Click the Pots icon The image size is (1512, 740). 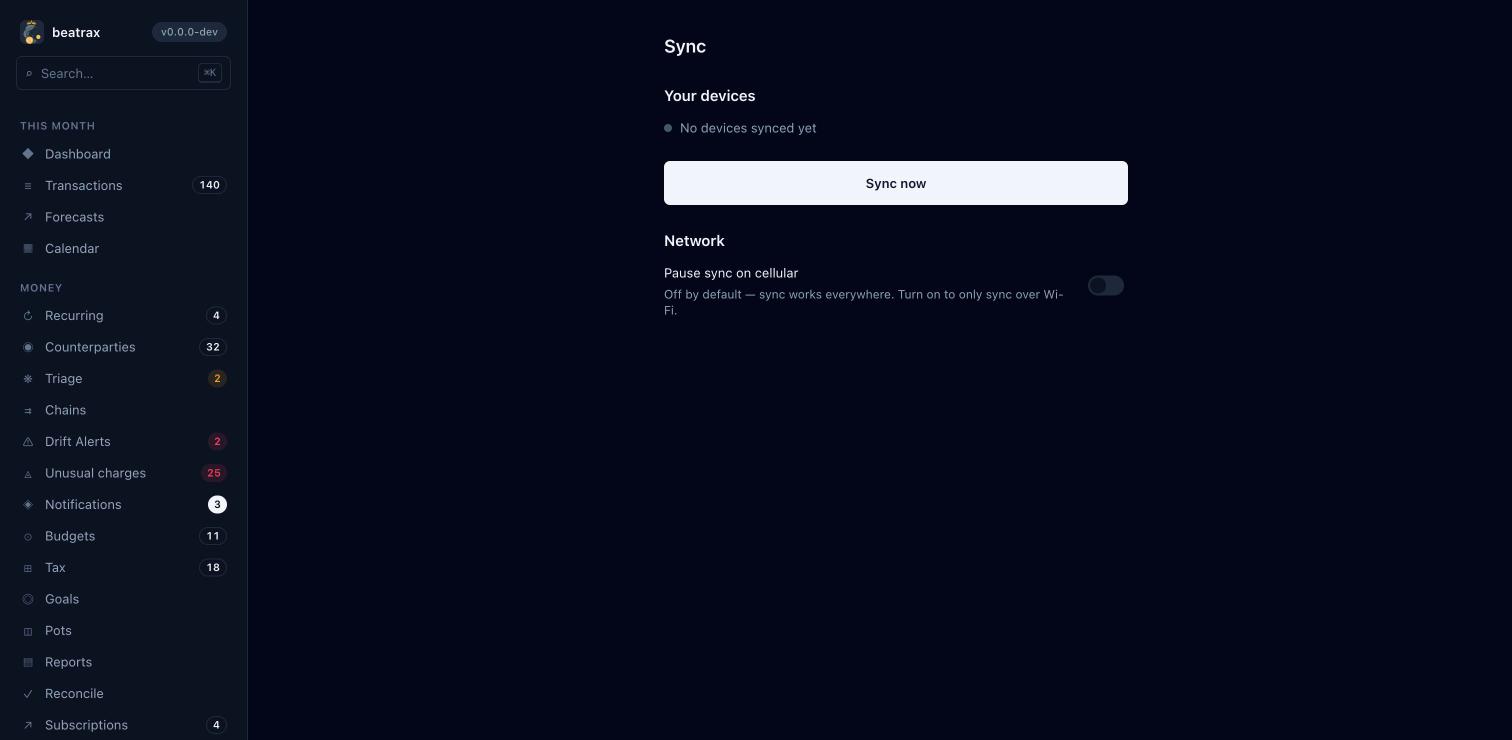(x=28, y=631)
